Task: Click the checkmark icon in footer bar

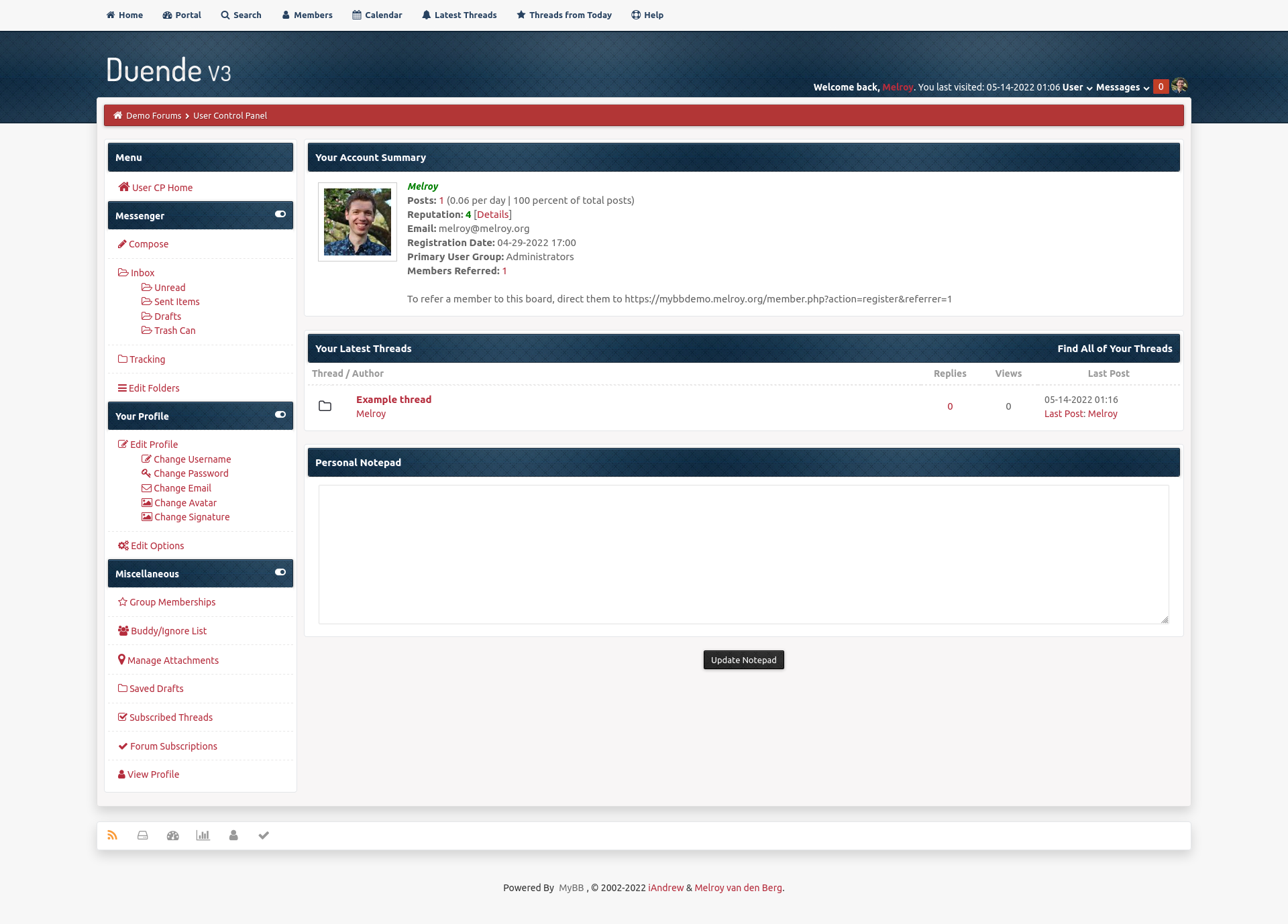Action: coord(264,835)
